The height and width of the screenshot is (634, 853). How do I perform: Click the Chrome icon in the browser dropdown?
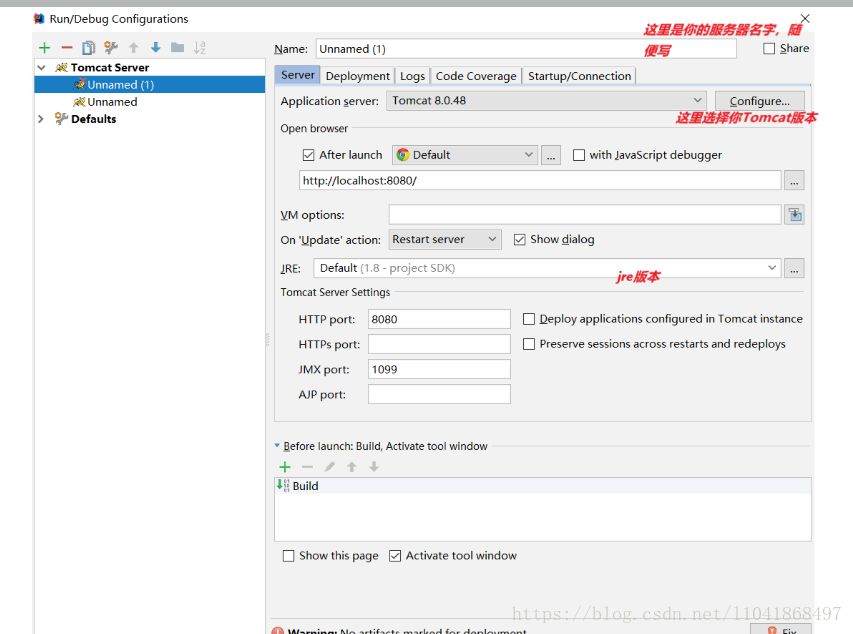403,155
